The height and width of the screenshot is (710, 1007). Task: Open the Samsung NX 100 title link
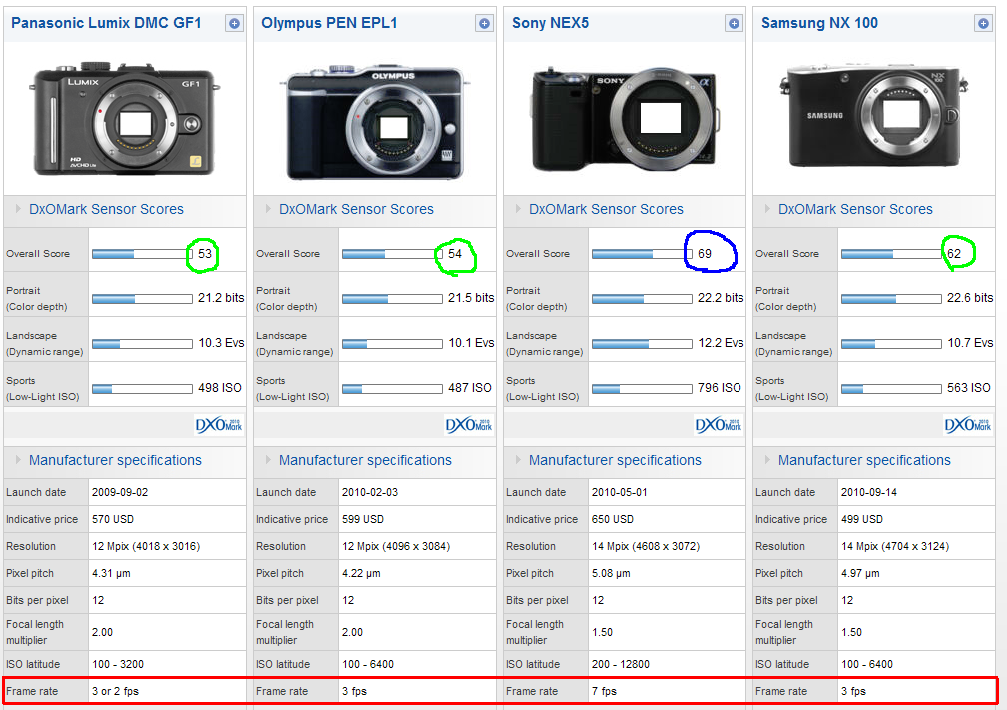click(x=819, y=23)
